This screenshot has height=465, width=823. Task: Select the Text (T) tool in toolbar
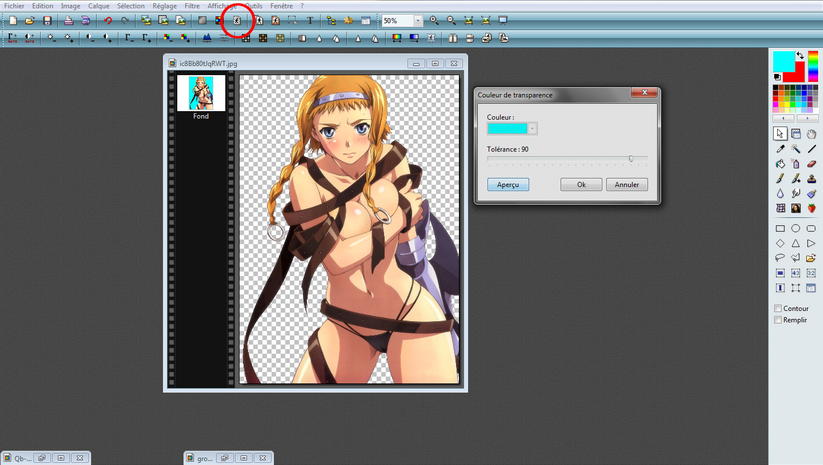pos(310,20)
